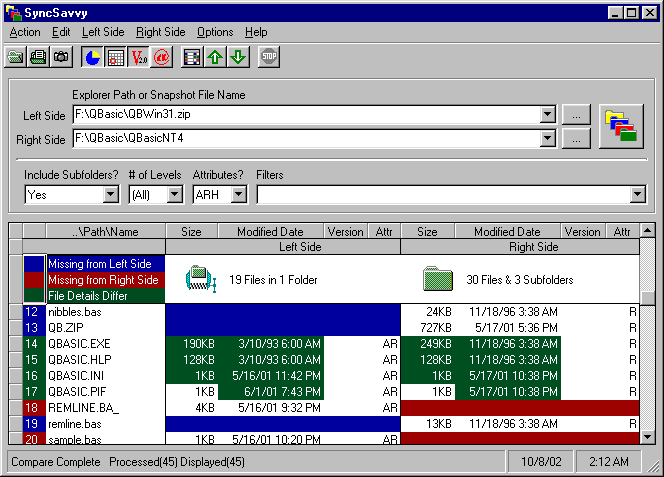This screenshot has width=664, height=477.
Task: Toggle the pie chart size compare icon
Action: coord(92,57)
